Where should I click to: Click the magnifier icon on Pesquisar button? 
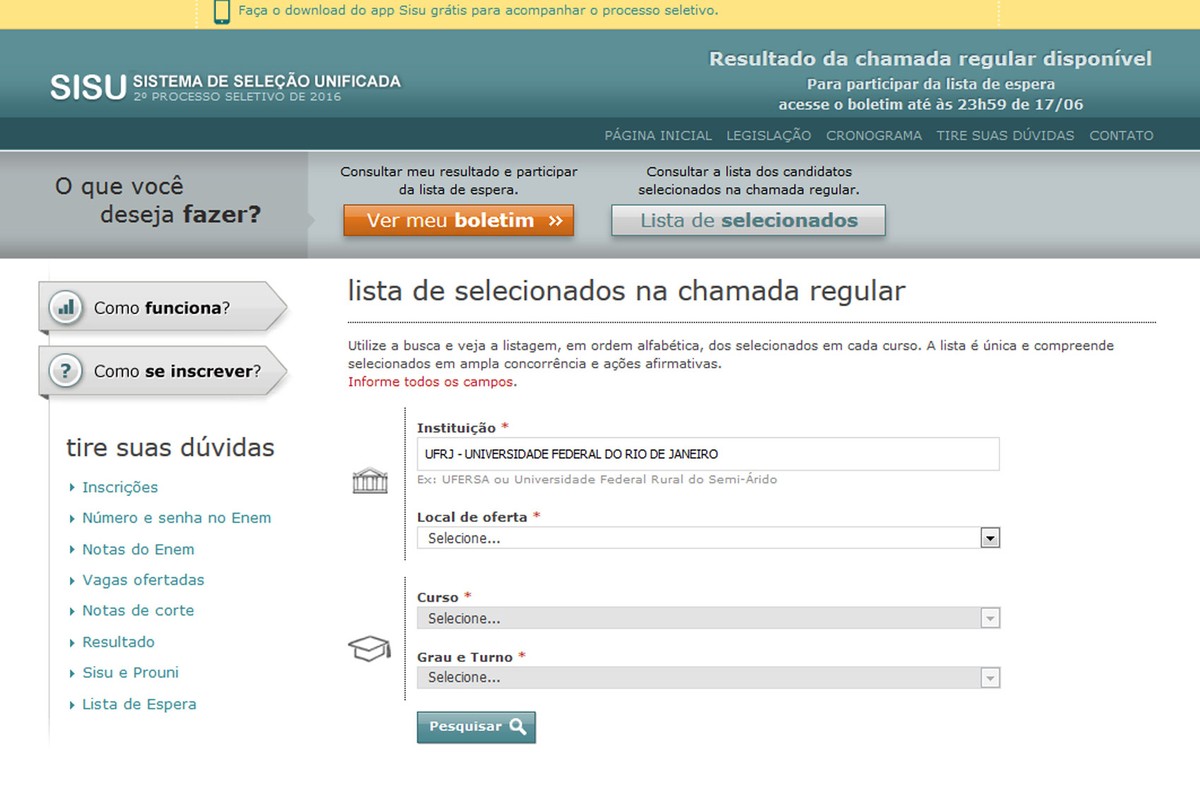517,727
